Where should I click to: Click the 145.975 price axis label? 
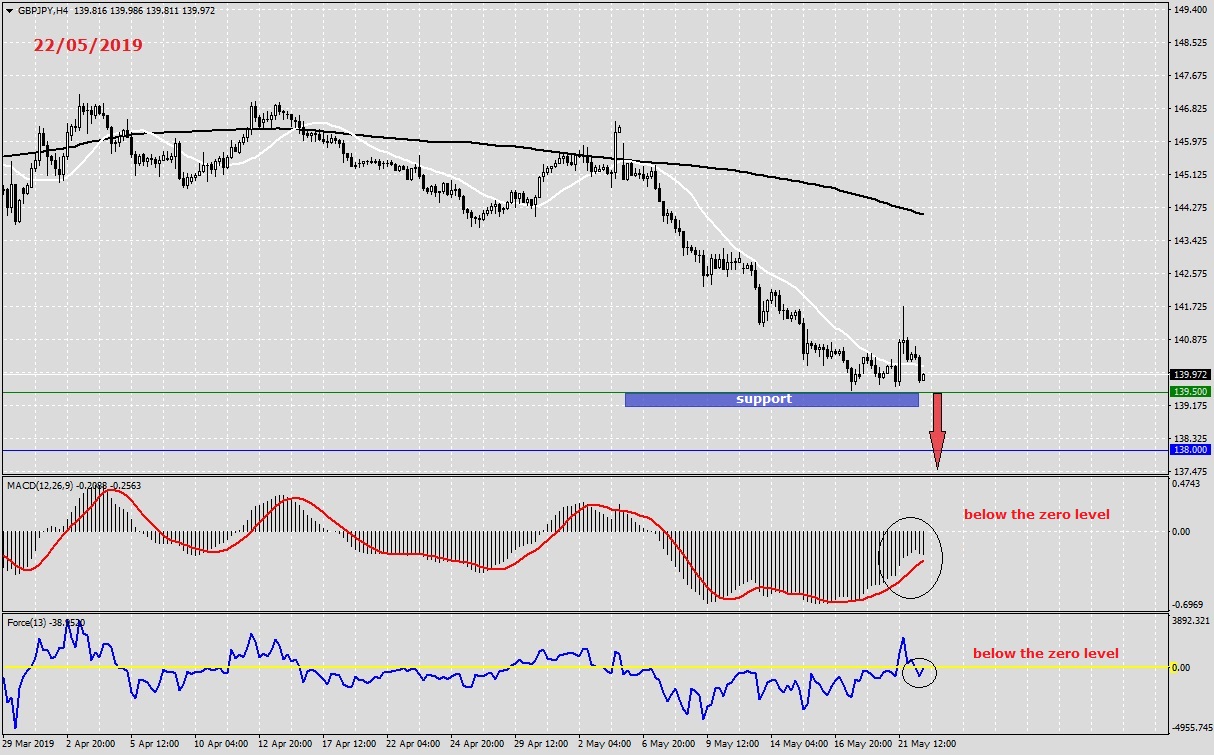click(x=1189, y=141)
